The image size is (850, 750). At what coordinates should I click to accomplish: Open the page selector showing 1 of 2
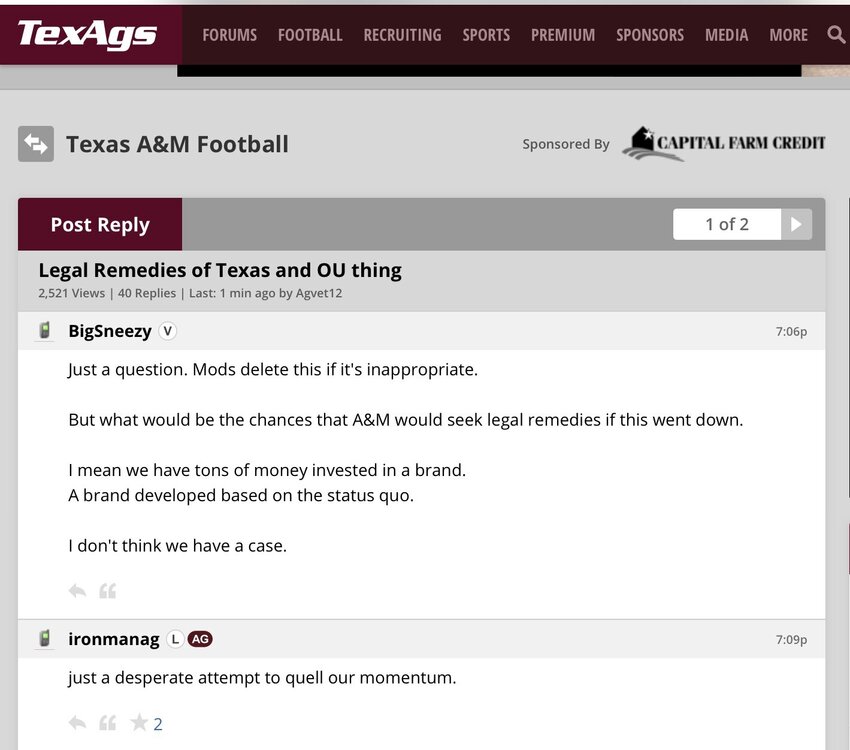point(727,224)
